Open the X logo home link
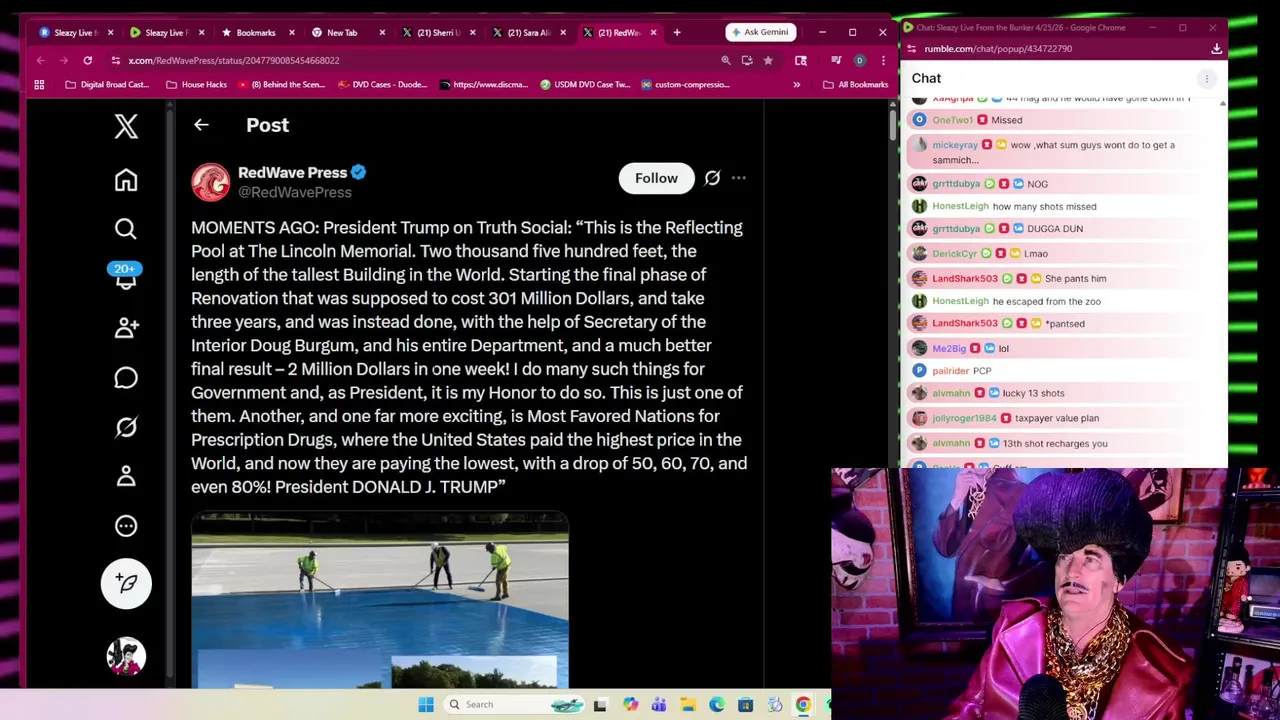The width and height of the screenshot is (1280, 720). 126,126
